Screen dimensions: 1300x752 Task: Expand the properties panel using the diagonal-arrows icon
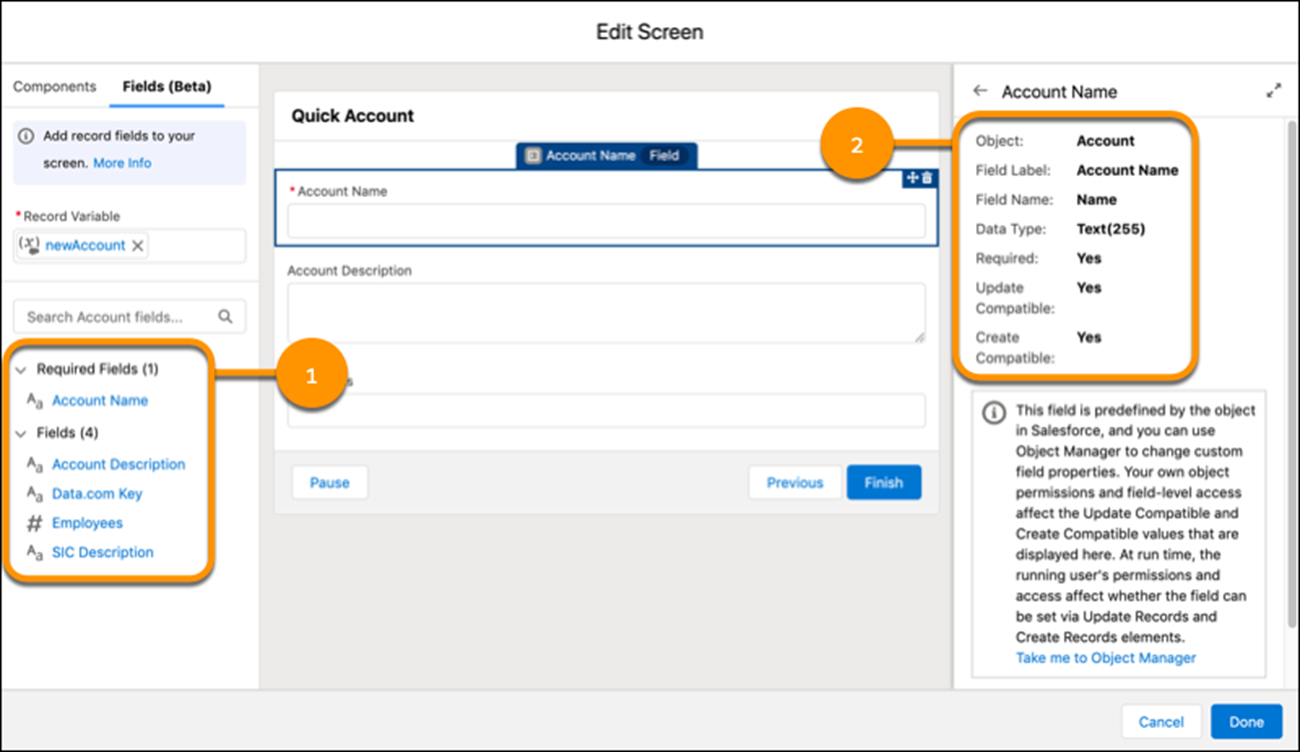(x=1274, y=90)
